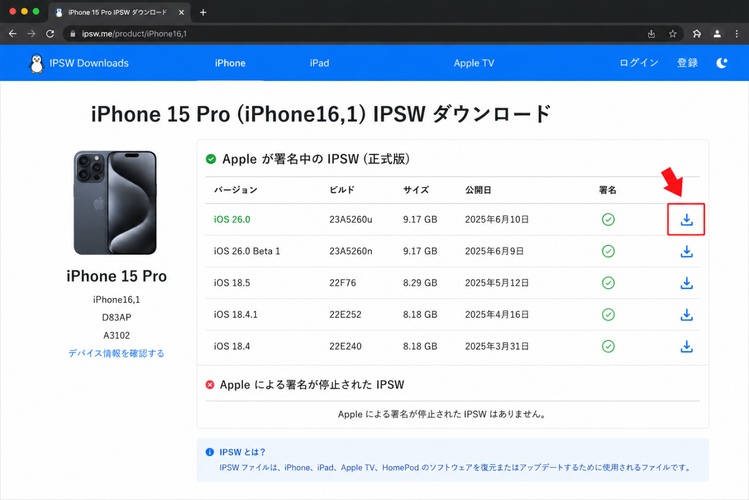Click the A3102 model number text
The height and width of the screenshot is (500, 749).
(x=117, y=335)
